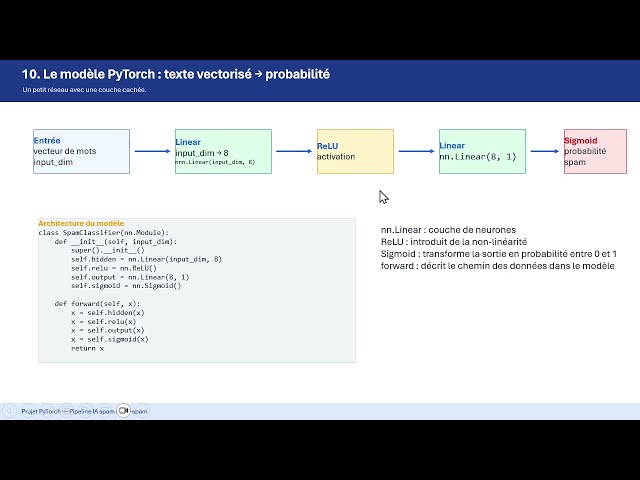The image size is (640, 480).
Task: Click code line 'super().__init__()'
Action: [x=108, y=251]
